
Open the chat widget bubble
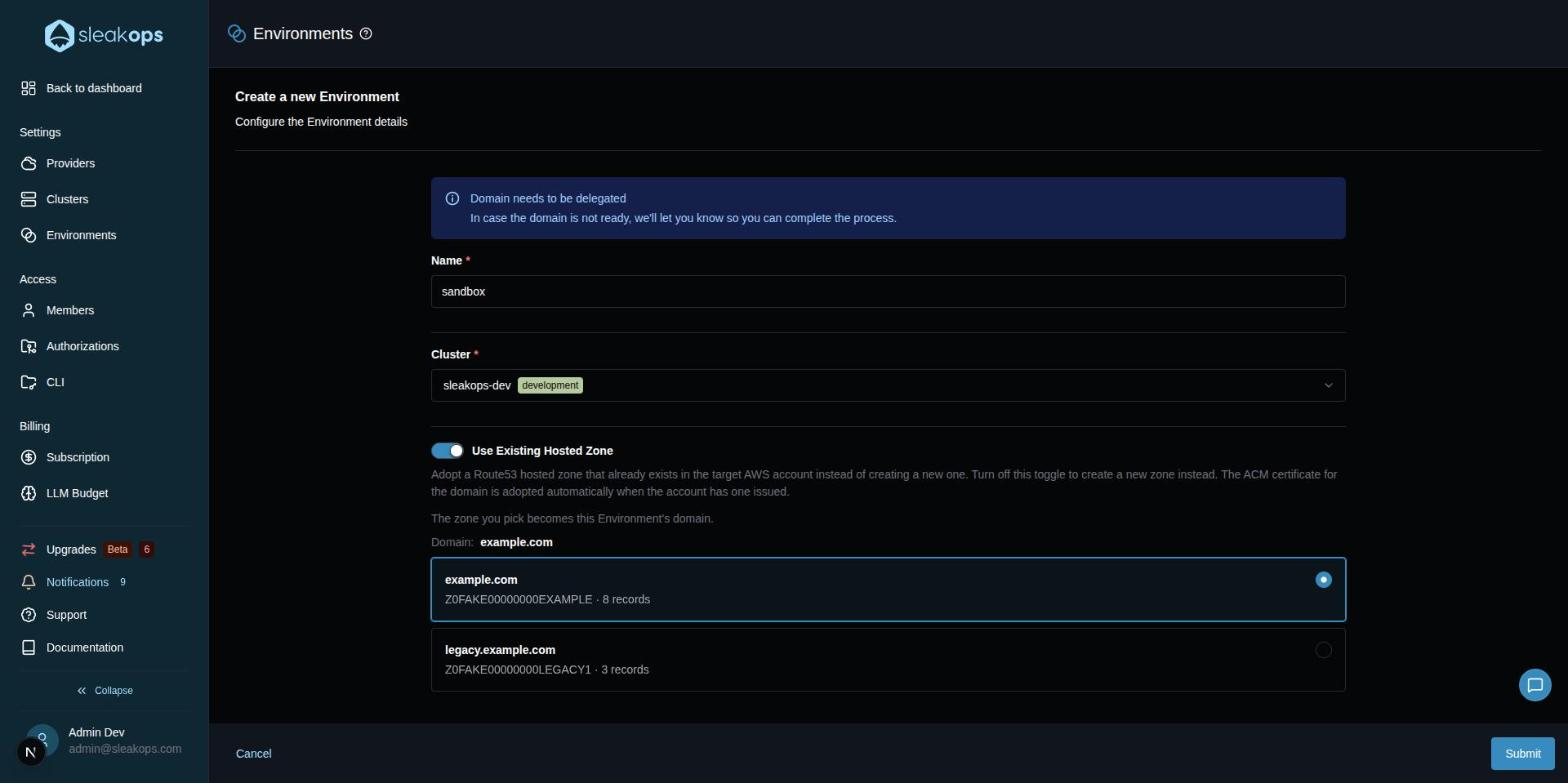point(1535,685)
